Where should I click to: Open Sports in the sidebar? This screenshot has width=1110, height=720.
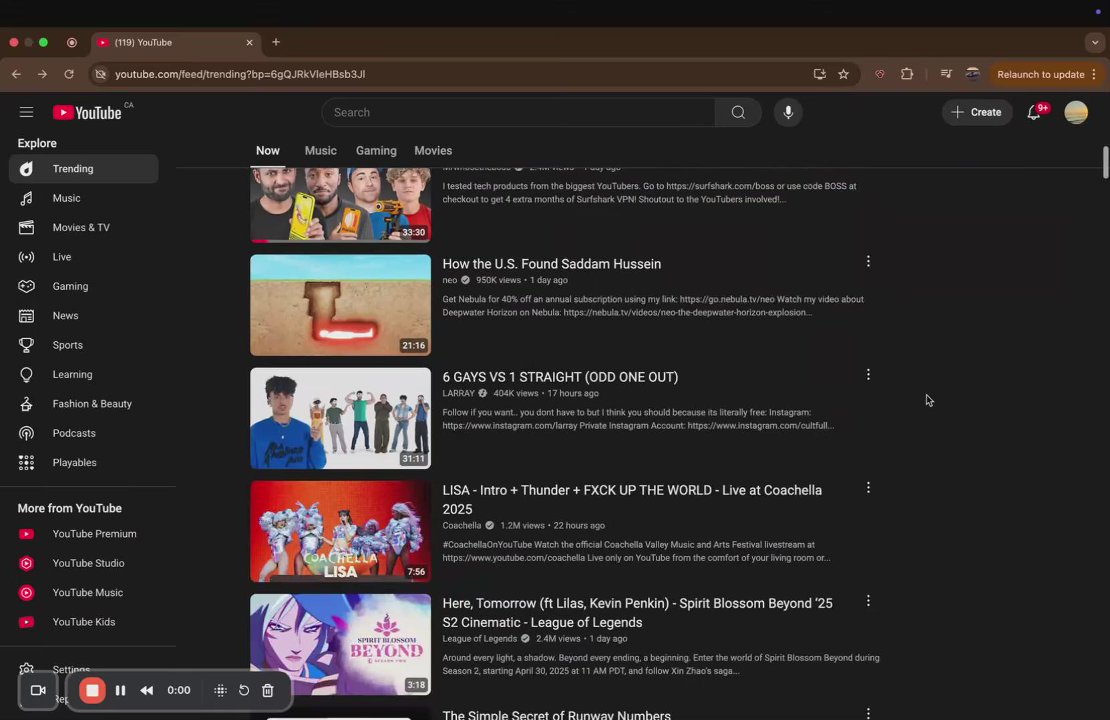pyautogui.click(x=84, y=345)
